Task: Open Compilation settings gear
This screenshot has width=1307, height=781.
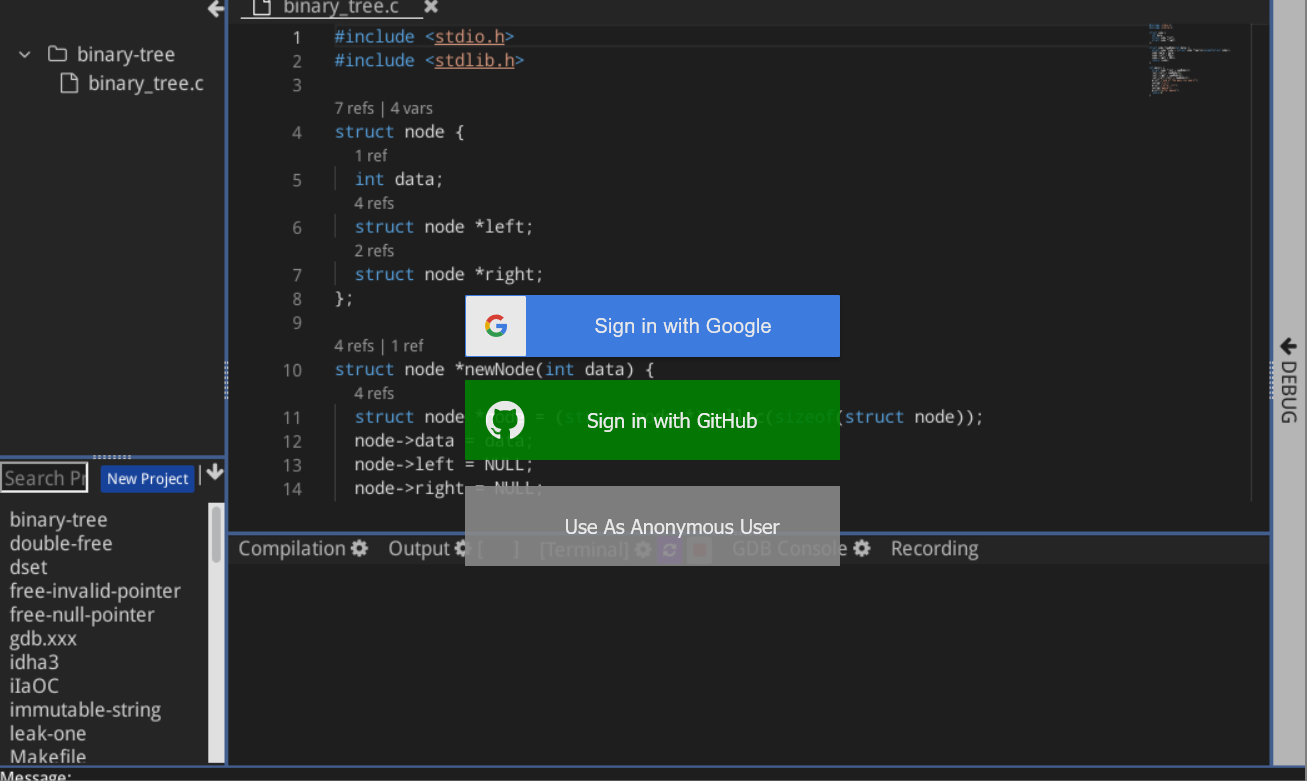Action: pos(359,548)
